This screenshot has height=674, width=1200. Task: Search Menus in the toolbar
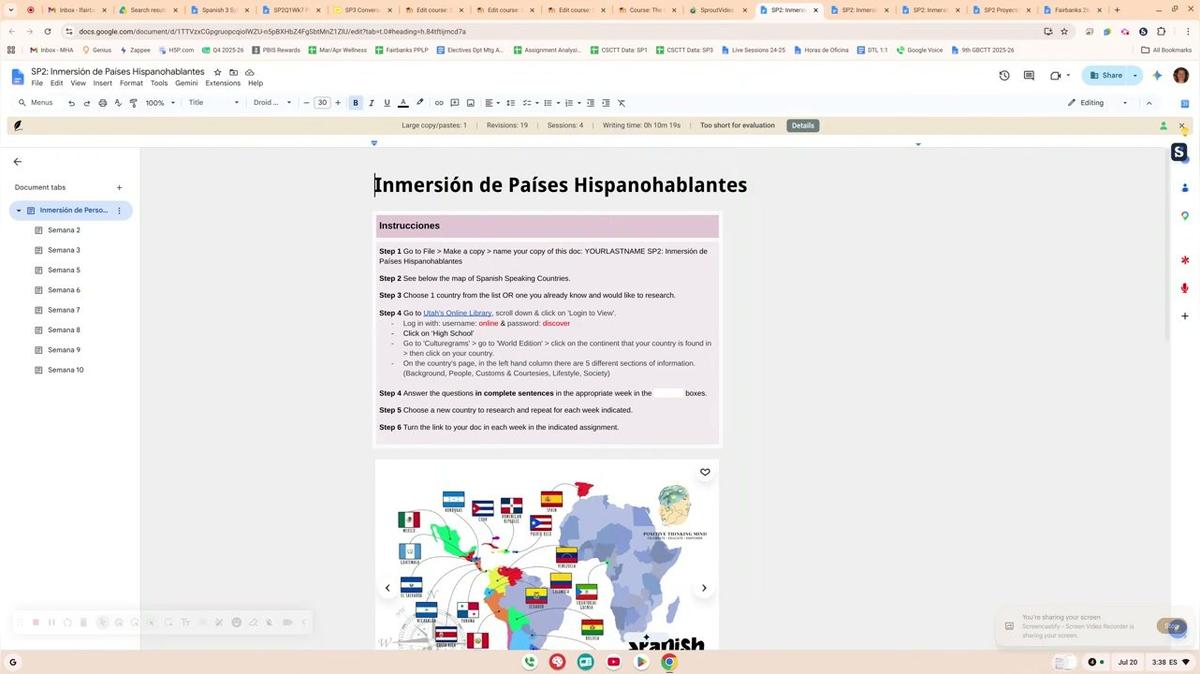(x=36, y=103)
